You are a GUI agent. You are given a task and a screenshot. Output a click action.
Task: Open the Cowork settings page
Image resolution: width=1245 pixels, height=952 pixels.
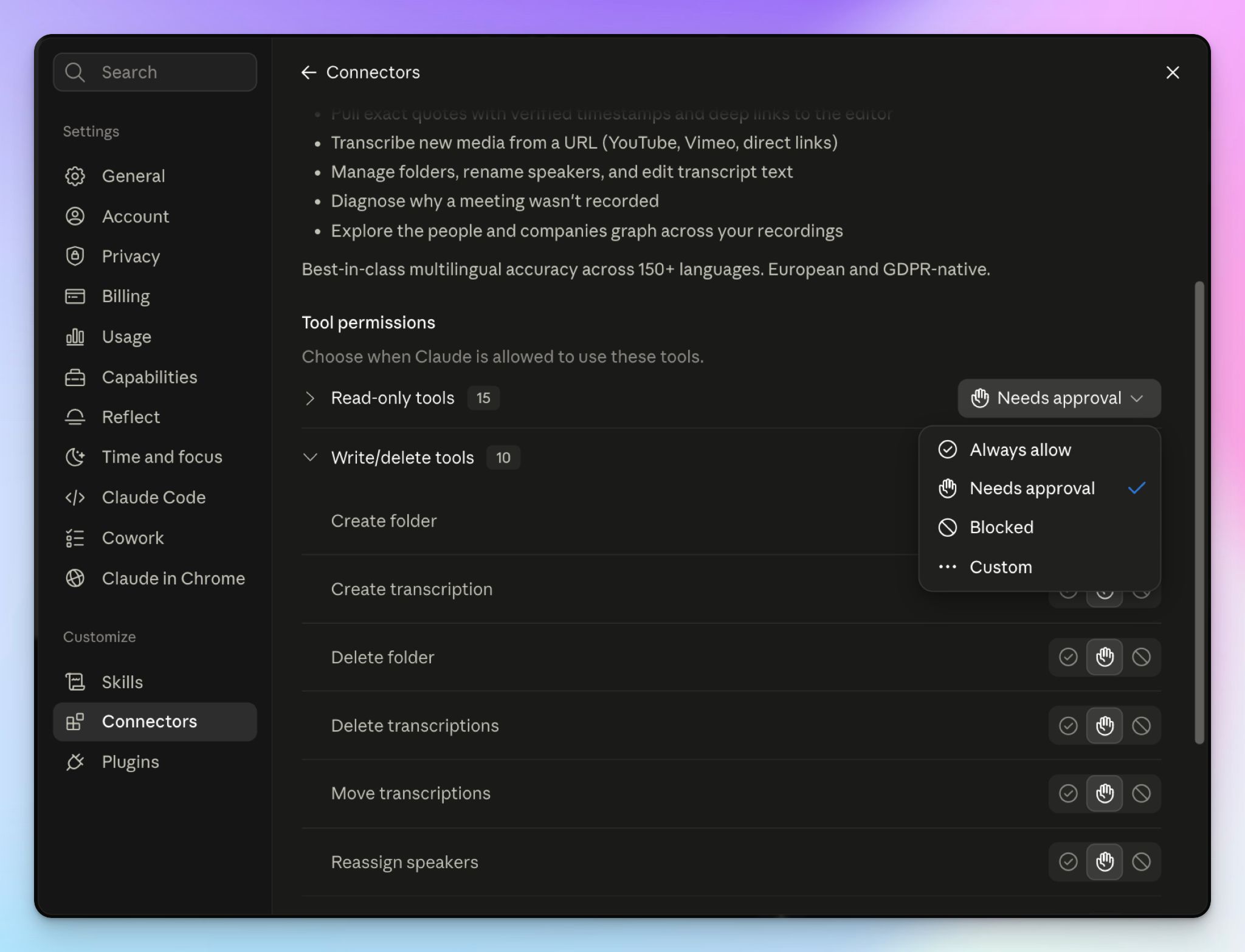point(155,538)
